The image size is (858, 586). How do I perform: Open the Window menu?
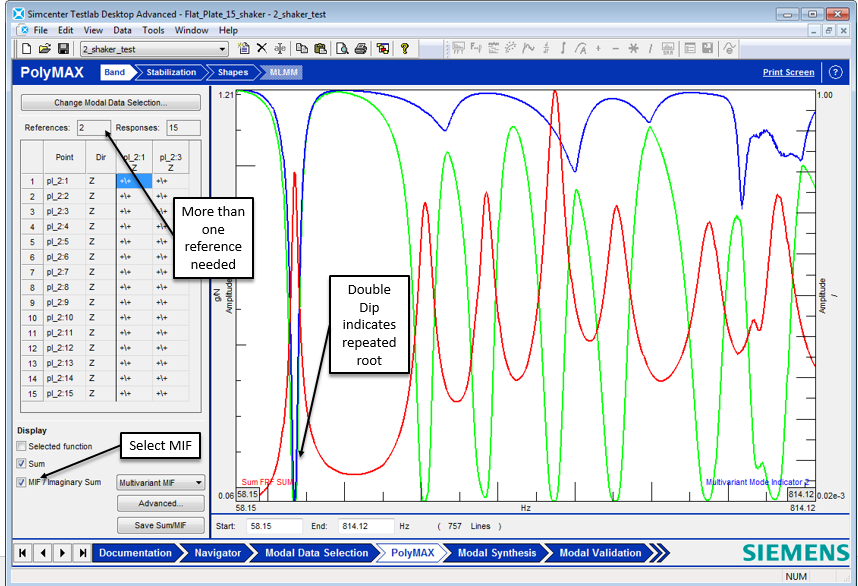(x=192, y=31)
